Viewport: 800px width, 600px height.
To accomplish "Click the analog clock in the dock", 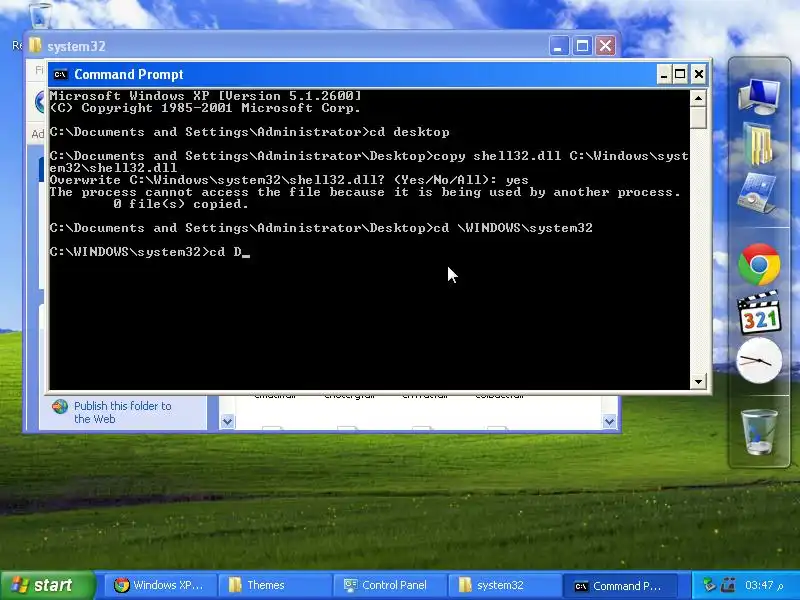I will click(x=759, y=361).
